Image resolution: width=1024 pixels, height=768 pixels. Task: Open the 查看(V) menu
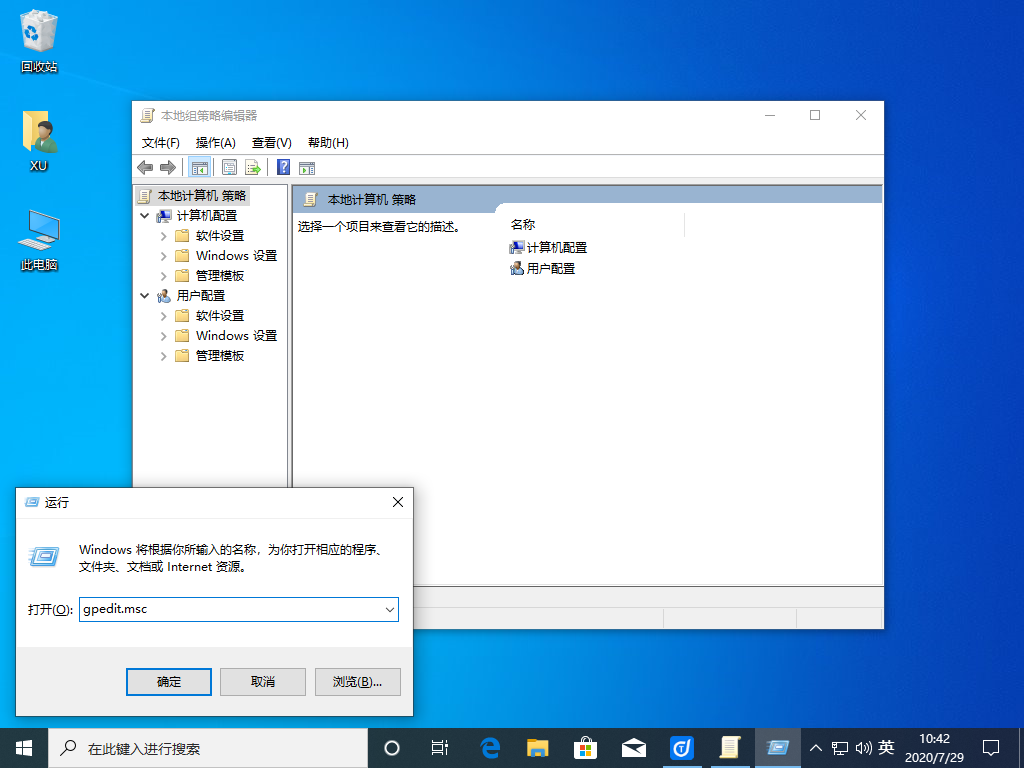pyautogui.click(x=271, y=142)
